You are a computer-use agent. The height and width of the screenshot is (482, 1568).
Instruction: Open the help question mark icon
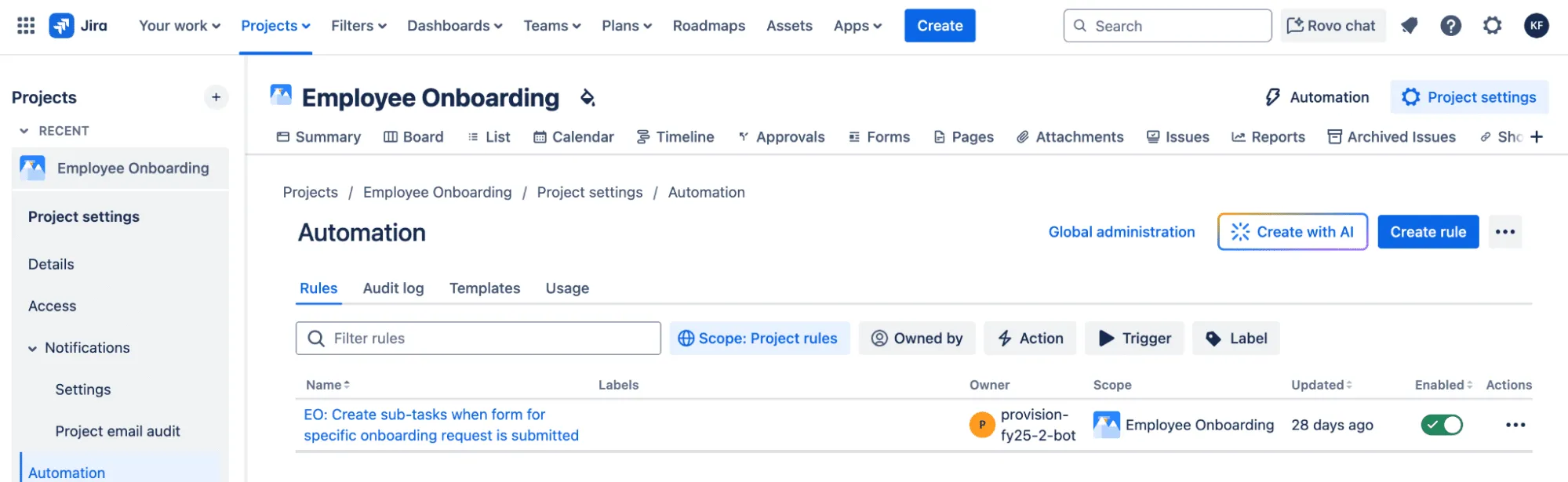(x=1450, y=26)
